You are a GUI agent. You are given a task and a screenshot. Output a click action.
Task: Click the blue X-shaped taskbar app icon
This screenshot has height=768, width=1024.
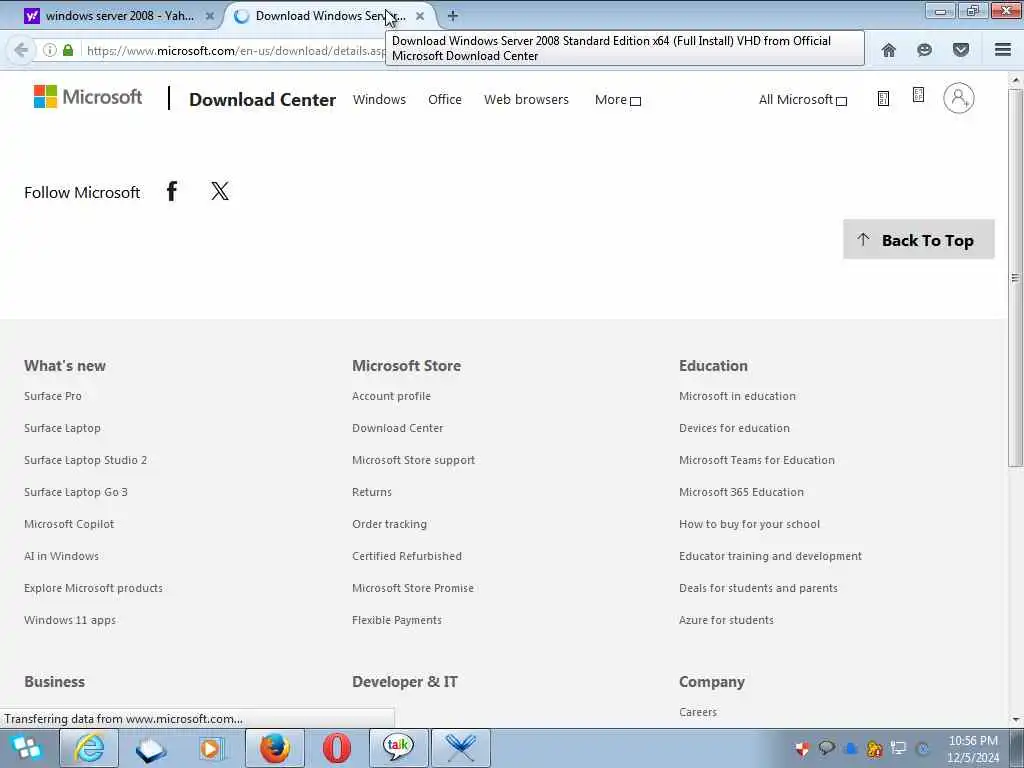pyautogui.click(x=460, y=748)
